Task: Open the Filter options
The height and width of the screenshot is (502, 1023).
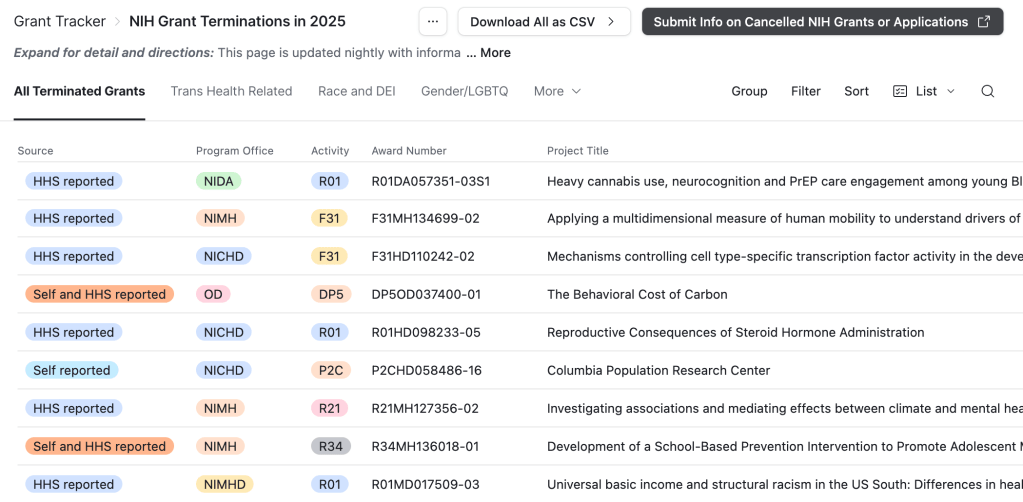Action: pyautogui.click(x=806, y=91)
